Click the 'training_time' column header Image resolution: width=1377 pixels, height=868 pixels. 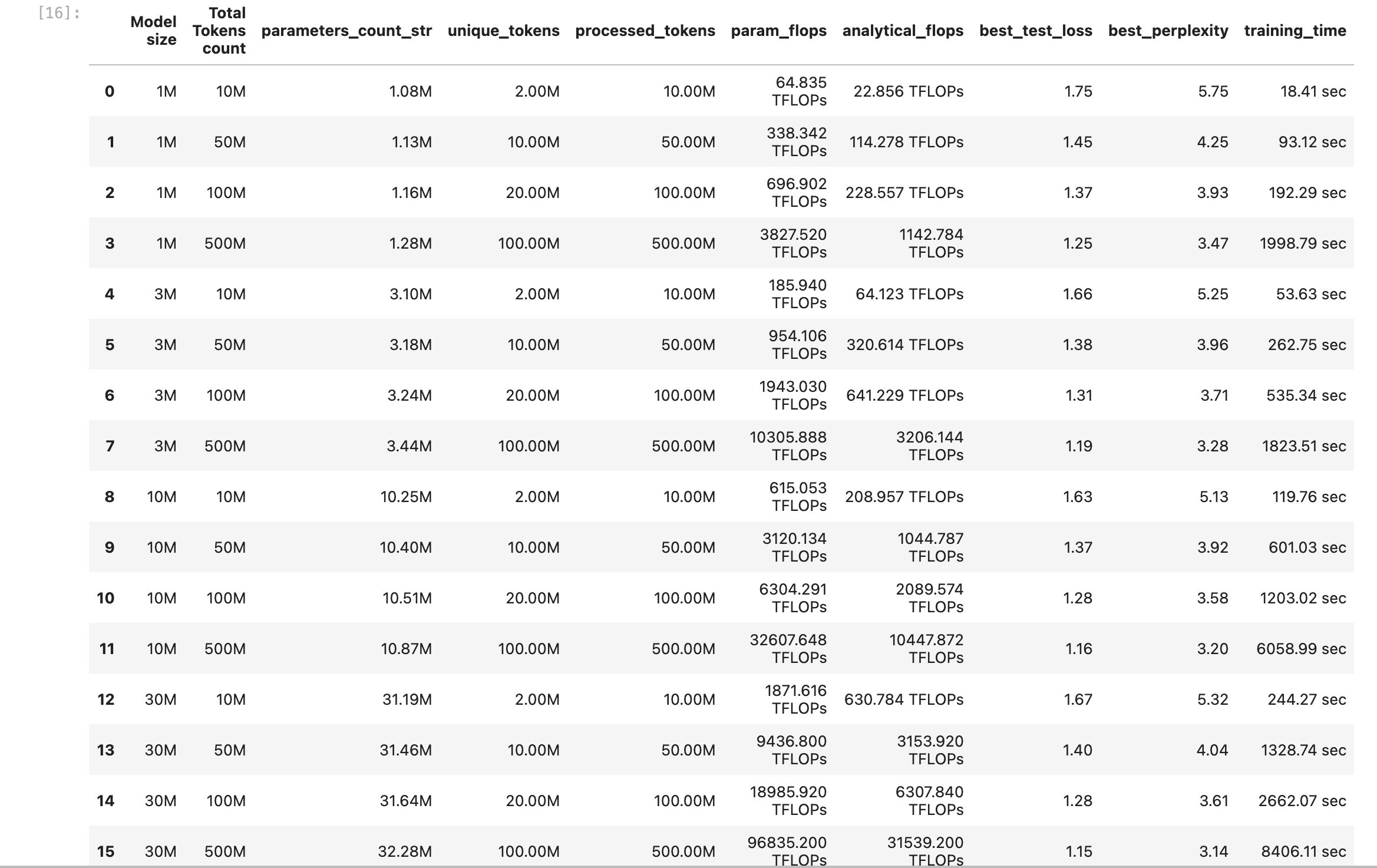tap(1295, 31)
